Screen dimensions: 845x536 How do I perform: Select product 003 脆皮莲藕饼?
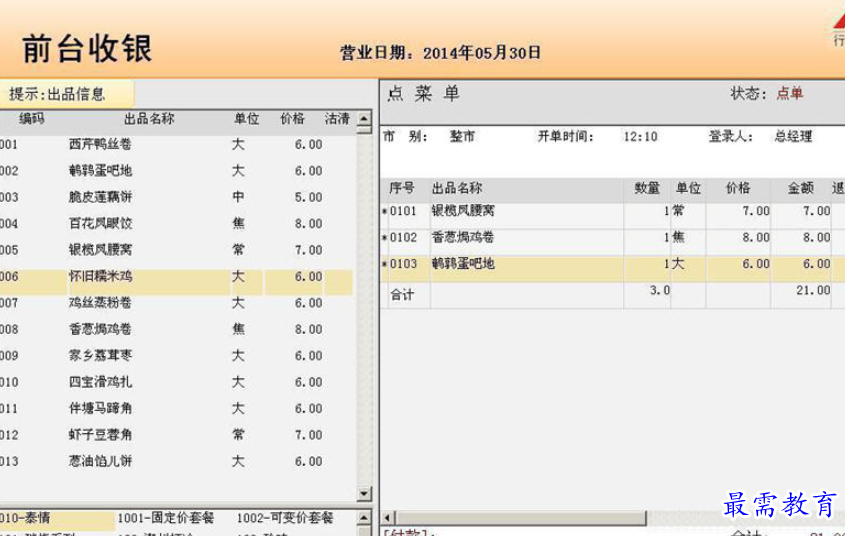coord(177,197)
